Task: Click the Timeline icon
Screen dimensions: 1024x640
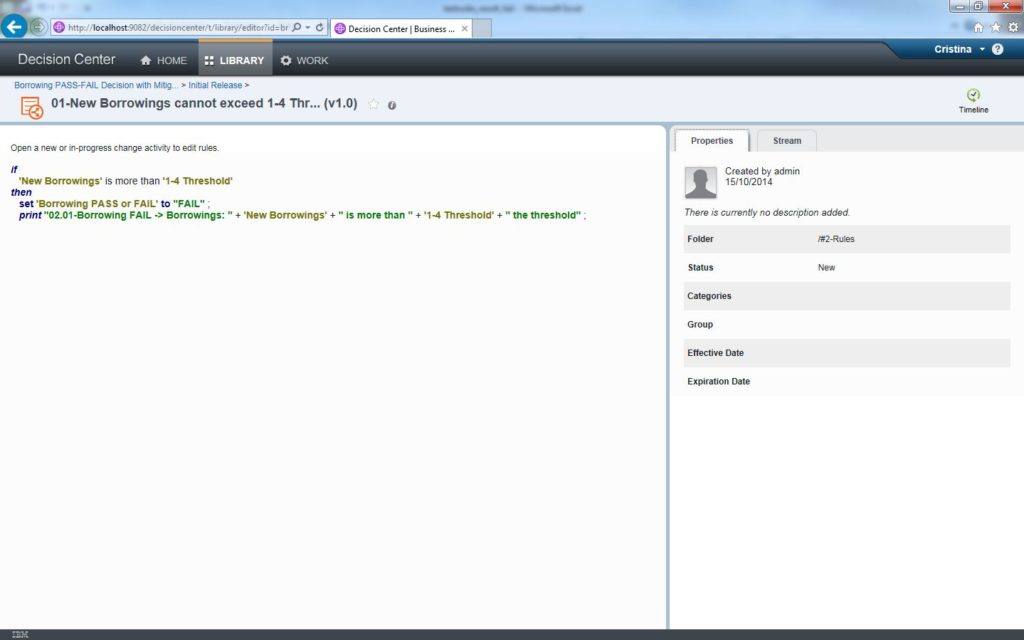Action: click(x=973, y=96)
